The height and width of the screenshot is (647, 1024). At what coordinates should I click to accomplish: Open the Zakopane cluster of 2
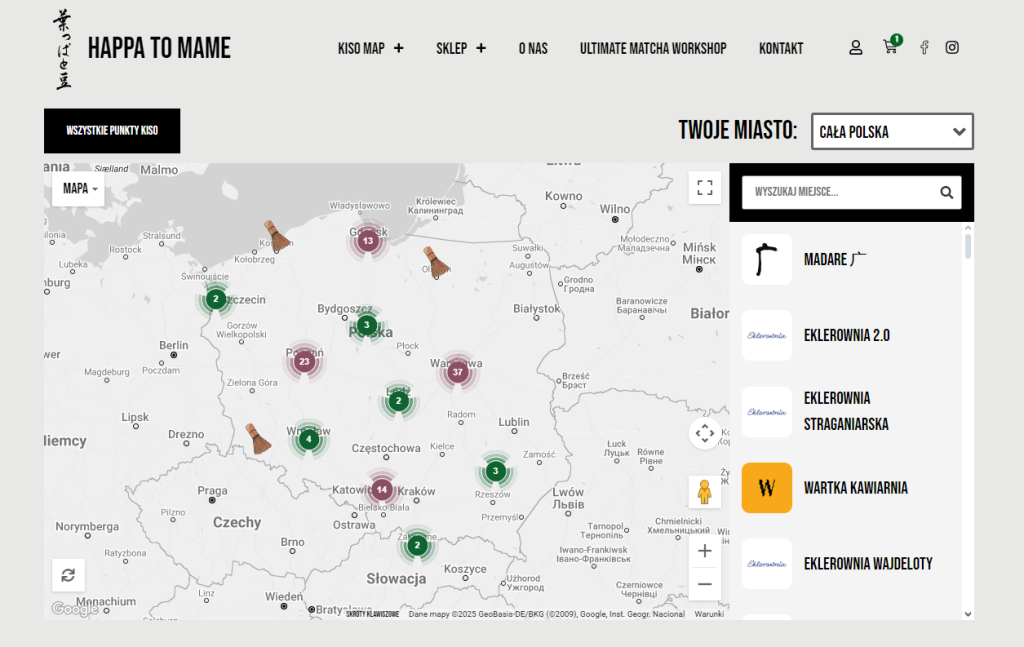tap(417, 545)
